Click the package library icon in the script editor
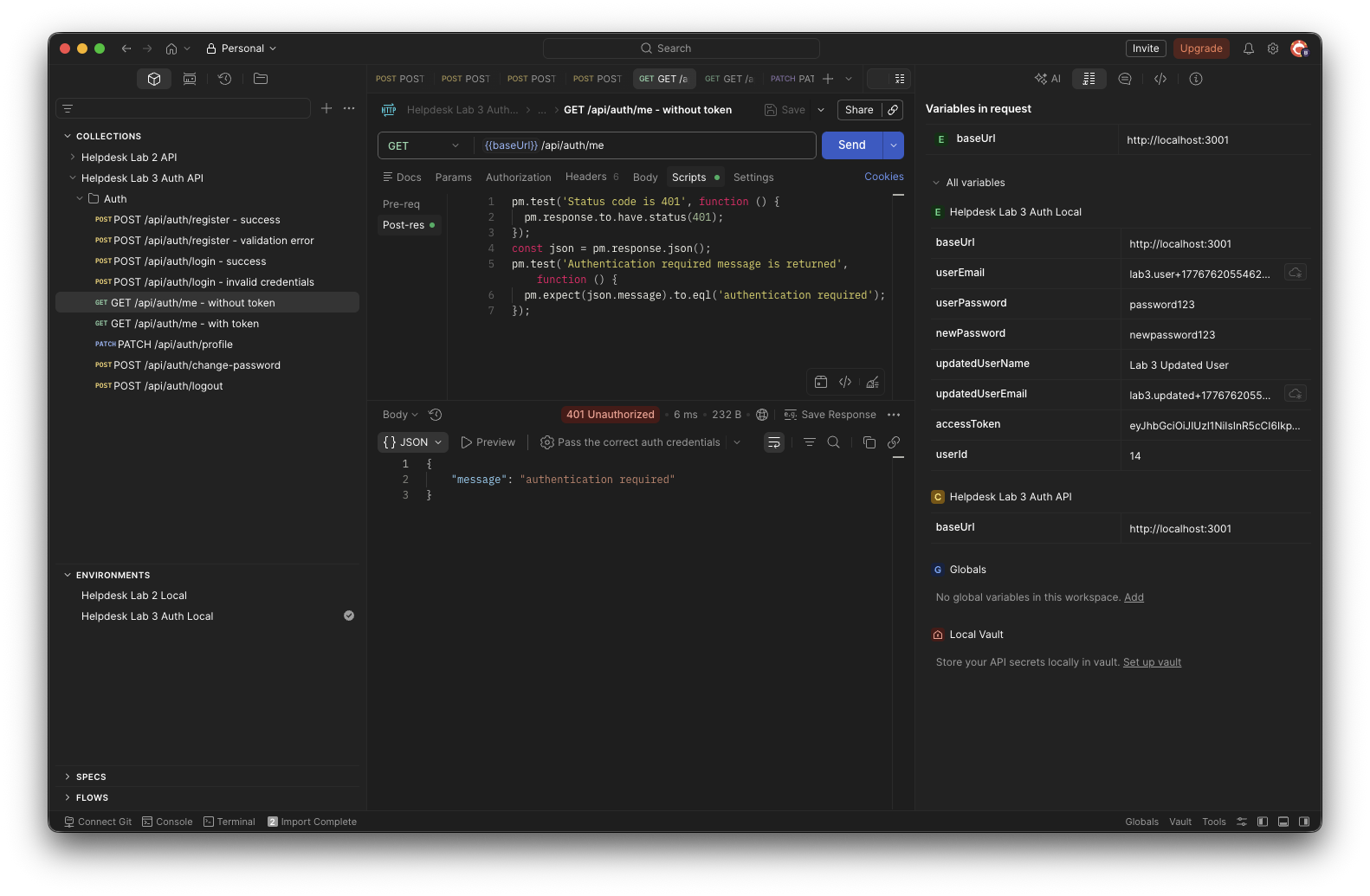Screen dimensions: 1370x896 click(821, 382)
